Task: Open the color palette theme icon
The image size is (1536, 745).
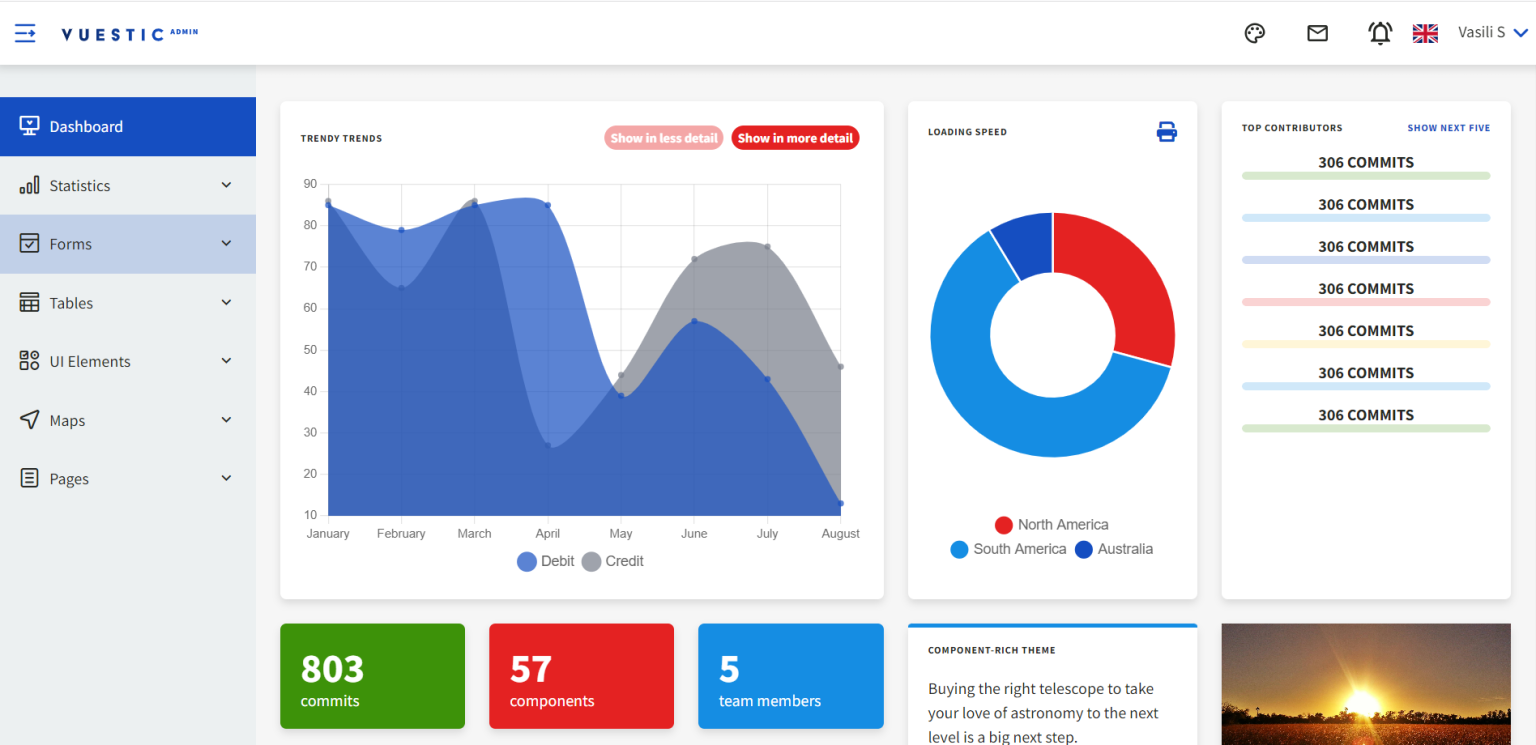Action: [x=1254, y=33]
